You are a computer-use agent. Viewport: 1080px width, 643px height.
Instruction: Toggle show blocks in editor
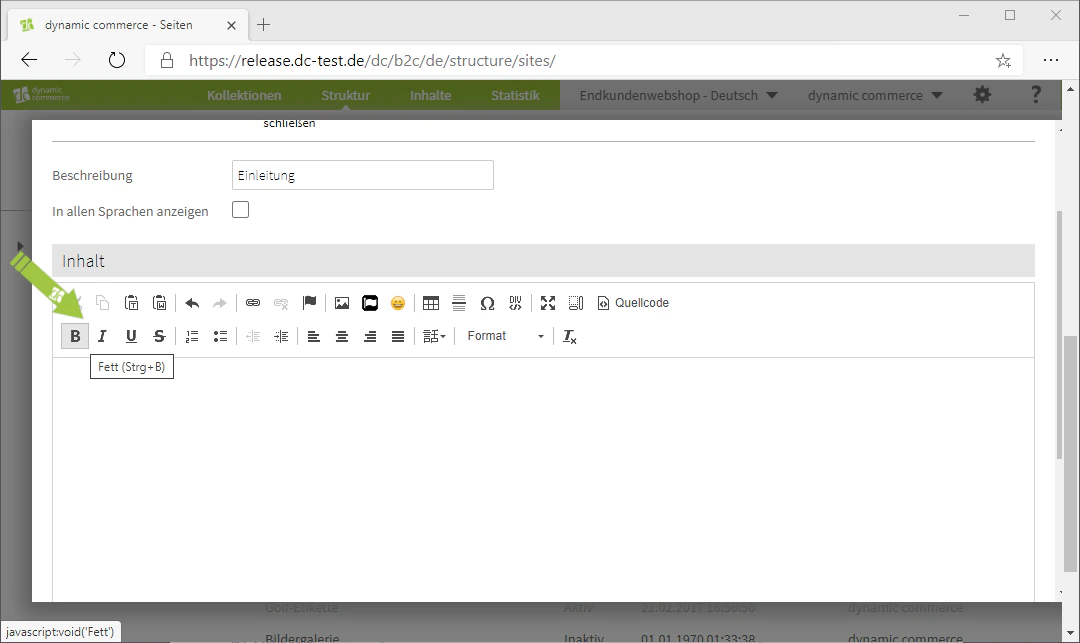(x=576, y=303)
